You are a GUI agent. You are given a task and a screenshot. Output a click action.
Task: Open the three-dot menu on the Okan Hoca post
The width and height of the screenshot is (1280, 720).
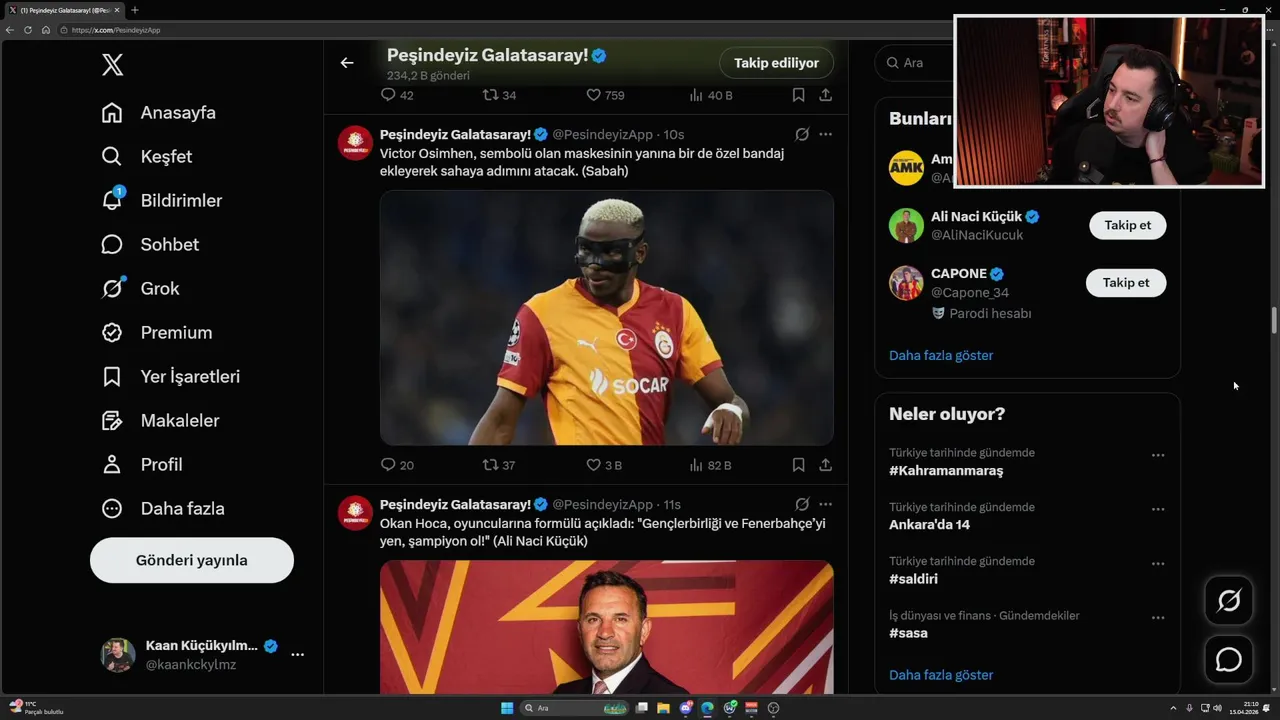[x=825, y=504]
